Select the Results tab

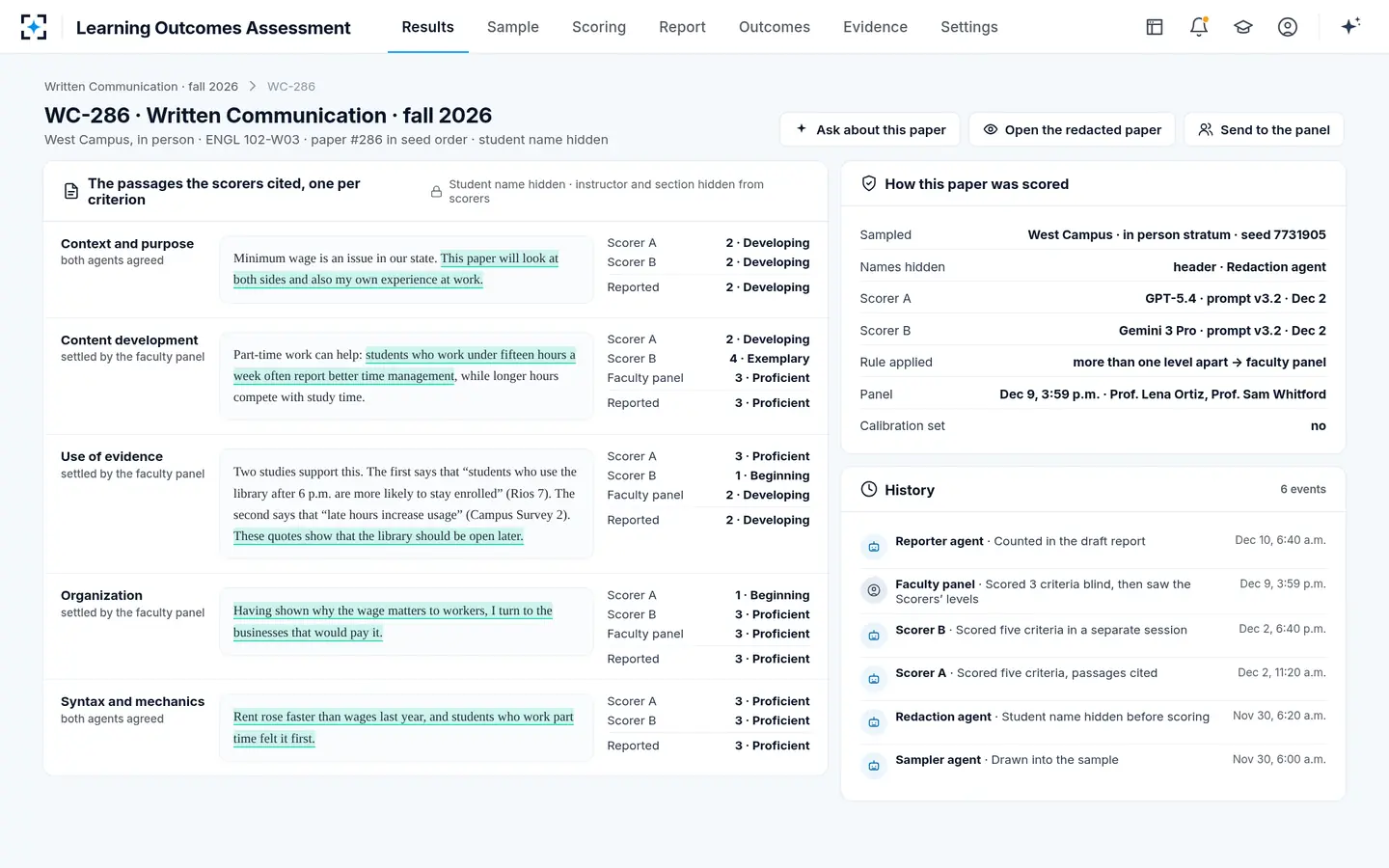(x=428, y=27)
